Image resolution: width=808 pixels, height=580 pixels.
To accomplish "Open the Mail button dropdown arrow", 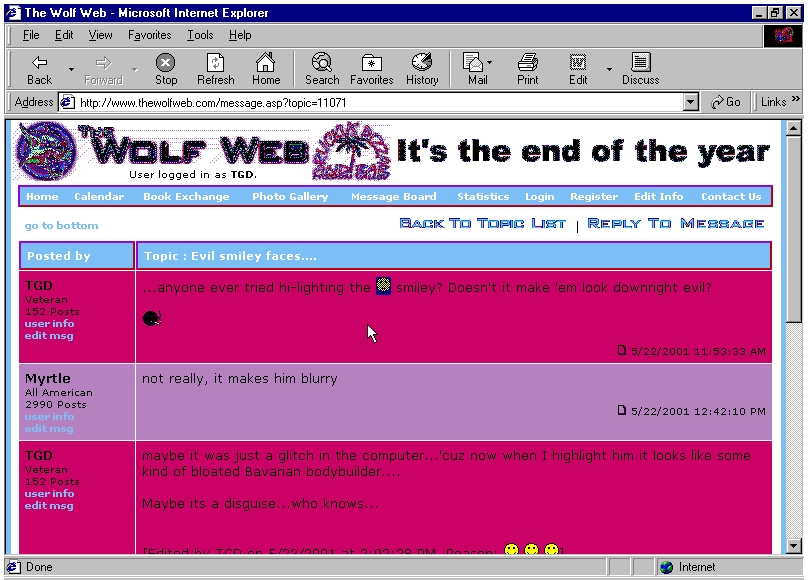I will click(x=490, y=69).
